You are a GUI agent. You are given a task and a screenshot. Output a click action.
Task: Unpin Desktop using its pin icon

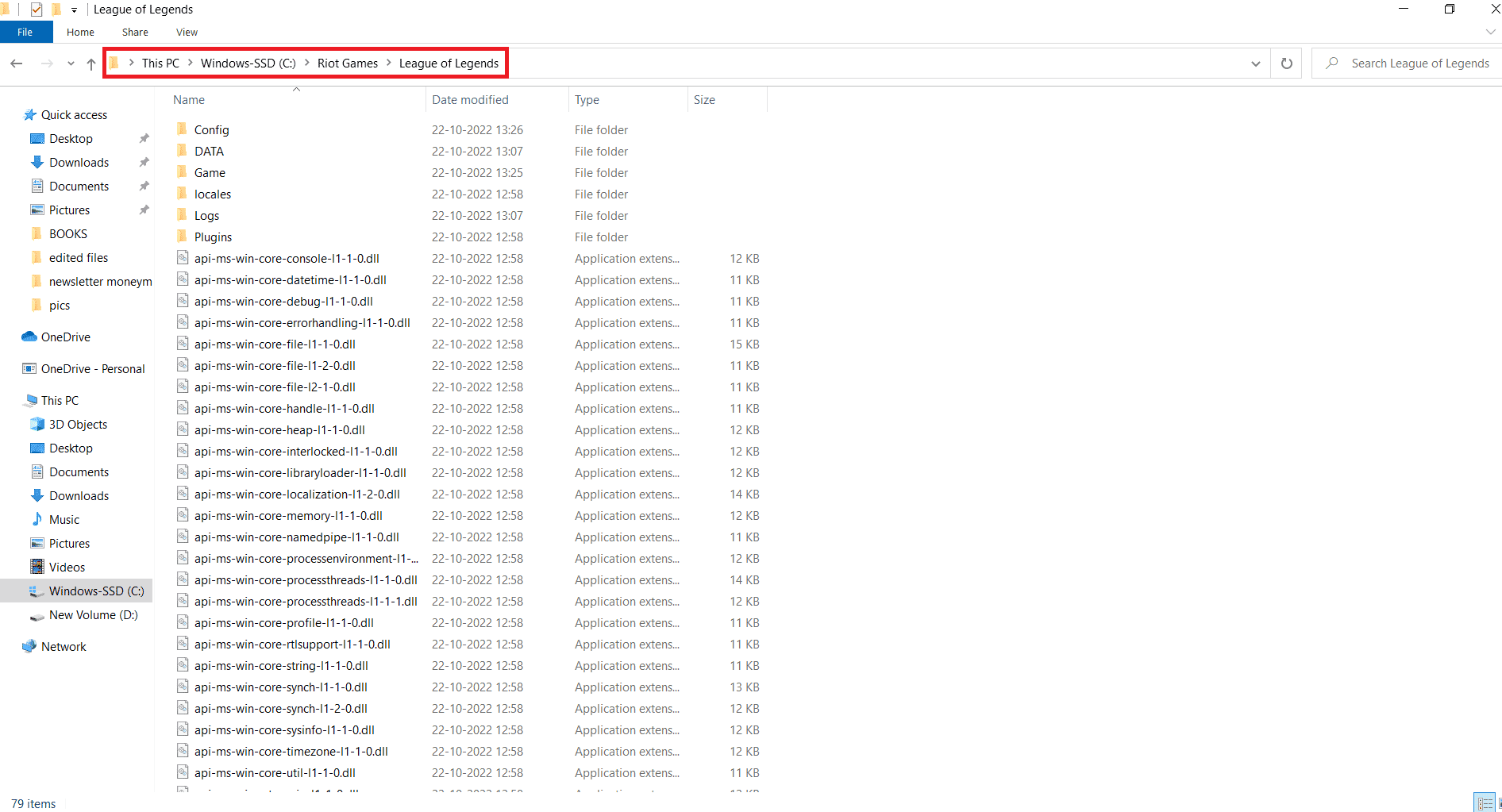point(144,139)
